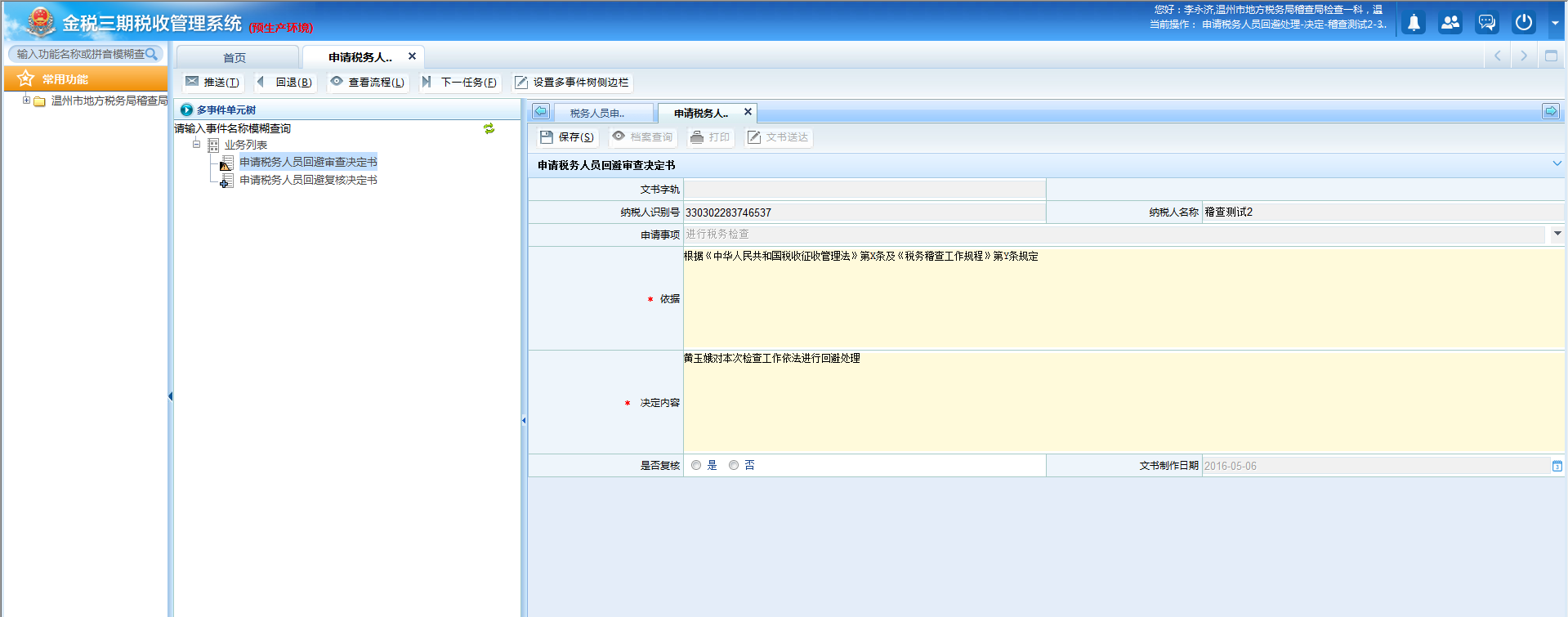Click the 依据 text area

point(1124,298)
